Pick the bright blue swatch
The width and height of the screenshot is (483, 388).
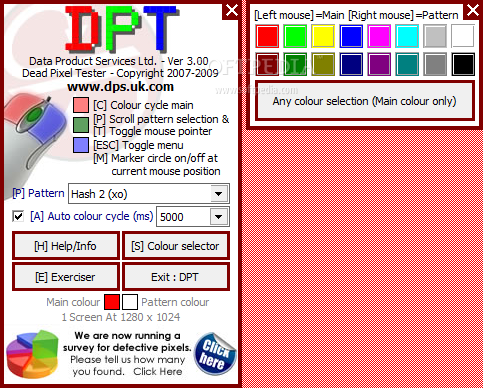click(x=351, y=36)
